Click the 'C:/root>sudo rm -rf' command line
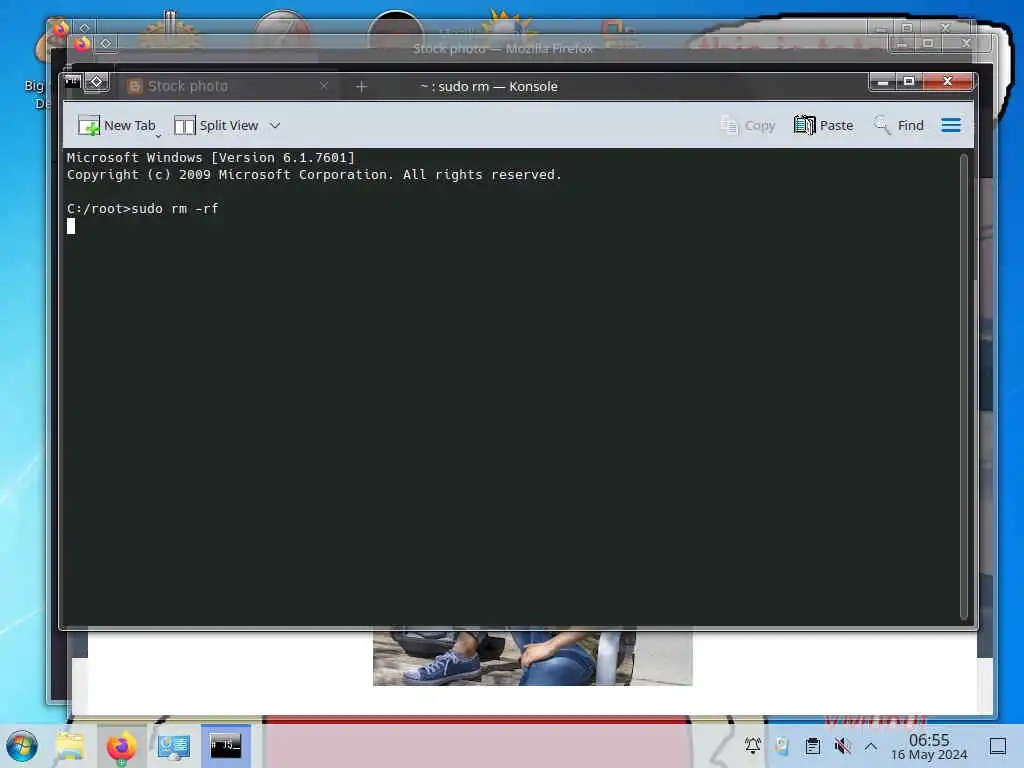Image resolution: width=1024 pixels, height=768 pixels. pos(142,208)
